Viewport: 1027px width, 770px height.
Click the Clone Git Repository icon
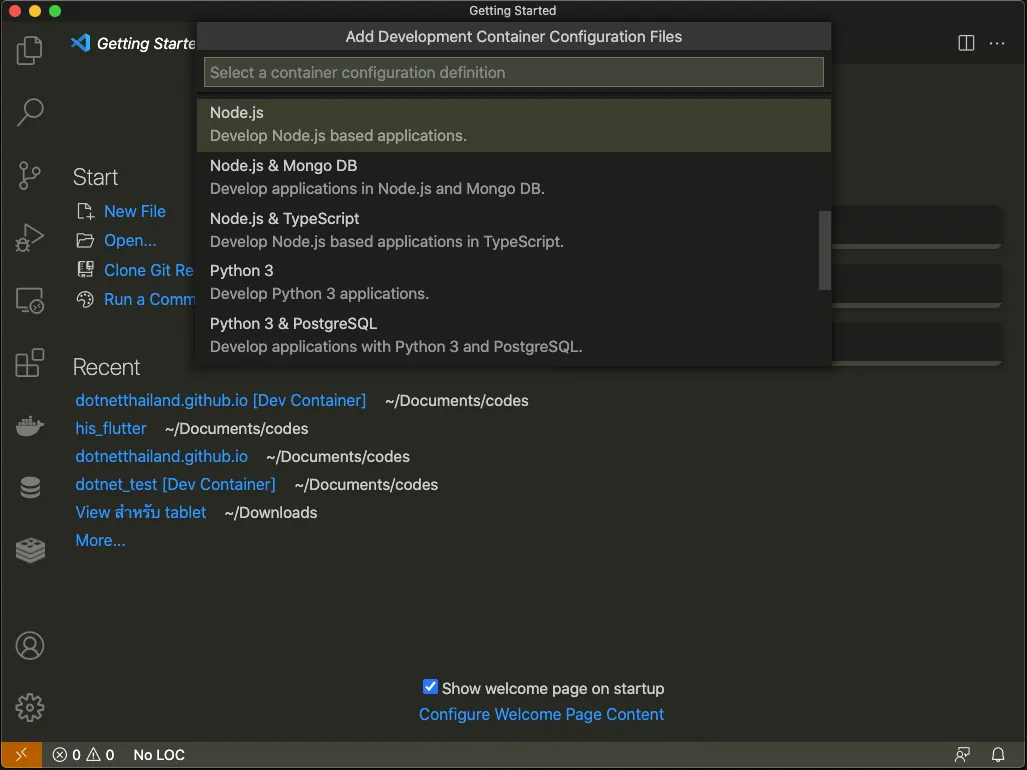pyautogui.click(x=85, y=270)
